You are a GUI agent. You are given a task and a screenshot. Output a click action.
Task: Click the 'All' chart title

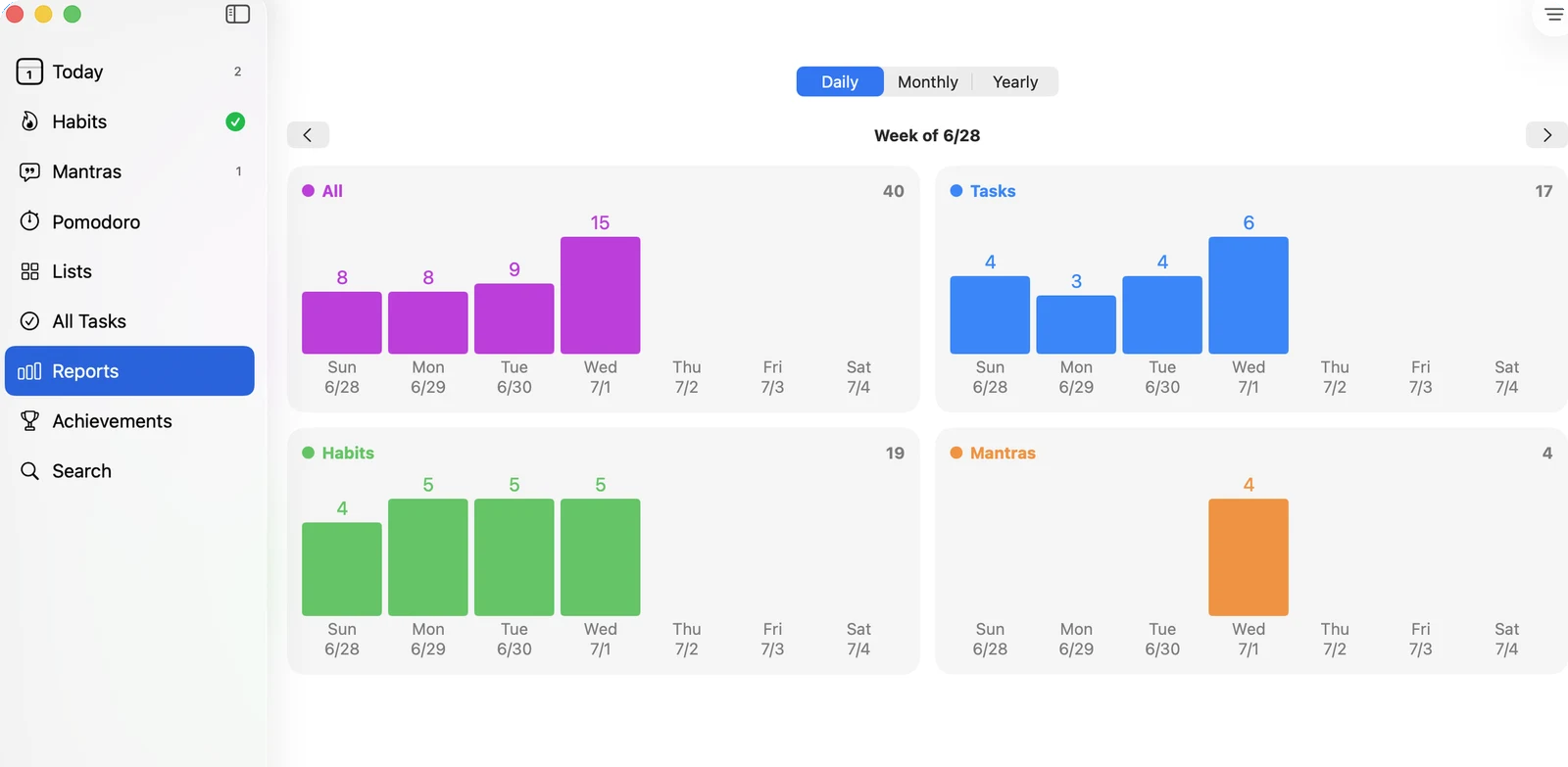click(332, 191)
